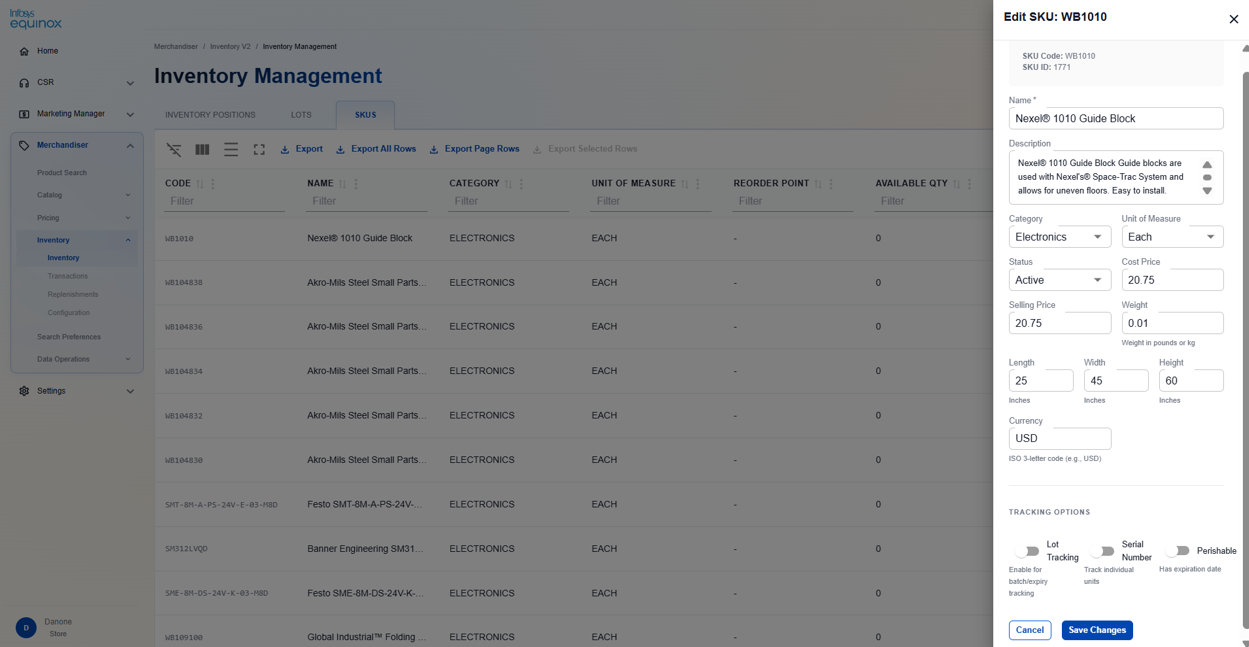Click the Merchandiser breadcrumb link

point(176,47)
